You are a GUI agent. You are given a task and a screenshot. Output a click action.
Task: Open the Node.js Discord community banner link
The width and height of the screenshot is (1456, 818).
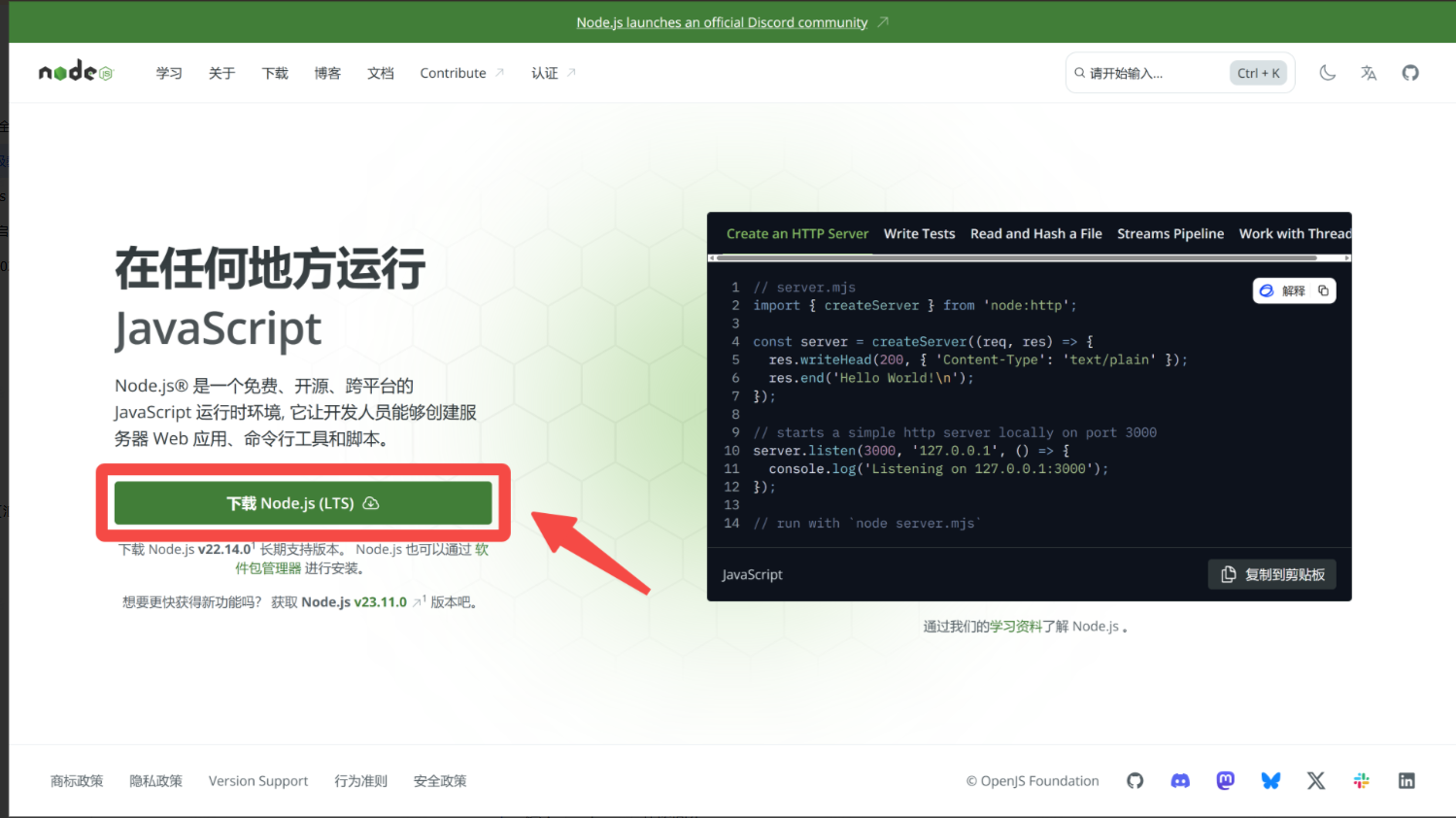click(x=723, y=21)
